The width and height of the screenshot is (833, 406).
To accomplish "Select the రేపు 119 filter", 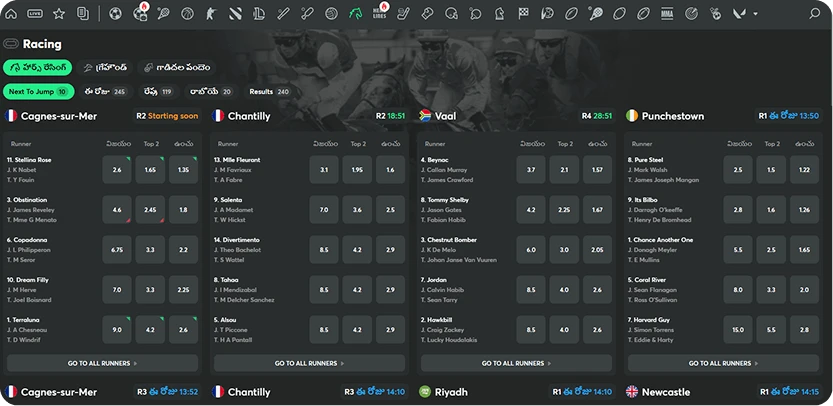I will pos(158,91).
